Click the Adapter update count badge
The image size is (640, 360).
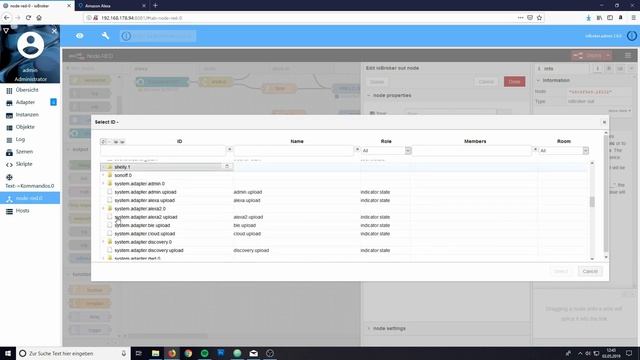point(53,102)
